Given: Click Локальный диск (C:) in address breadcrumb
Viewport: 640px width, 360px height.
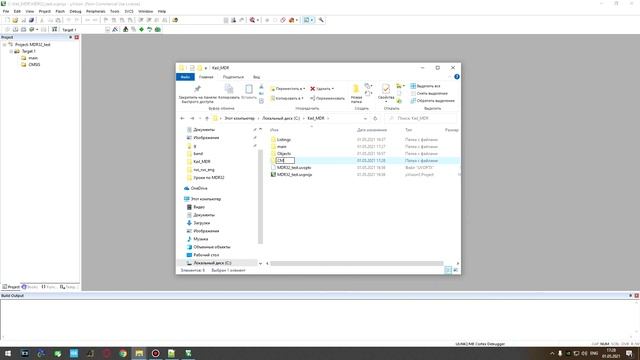Looking at the screenshot, I should tap(281, 118).
